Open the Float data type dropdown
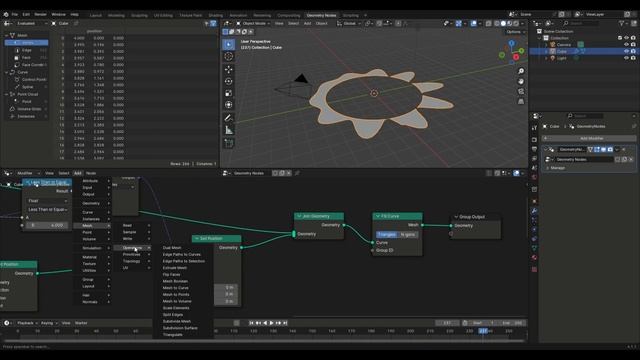The width and height of the screenshot is (640, 360). point(47,201)
